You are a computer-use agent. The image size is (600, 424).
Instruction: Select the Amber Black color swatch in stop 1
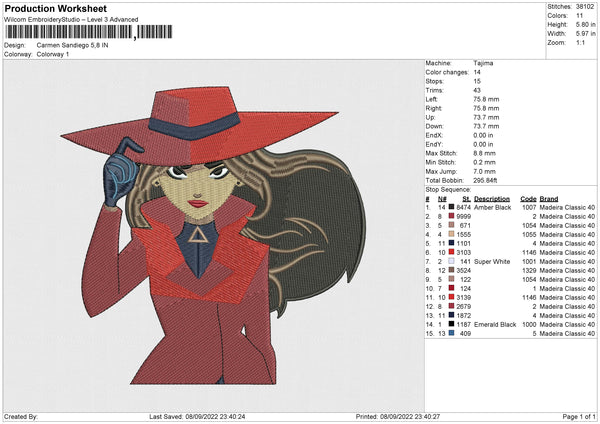pos(452,207)
